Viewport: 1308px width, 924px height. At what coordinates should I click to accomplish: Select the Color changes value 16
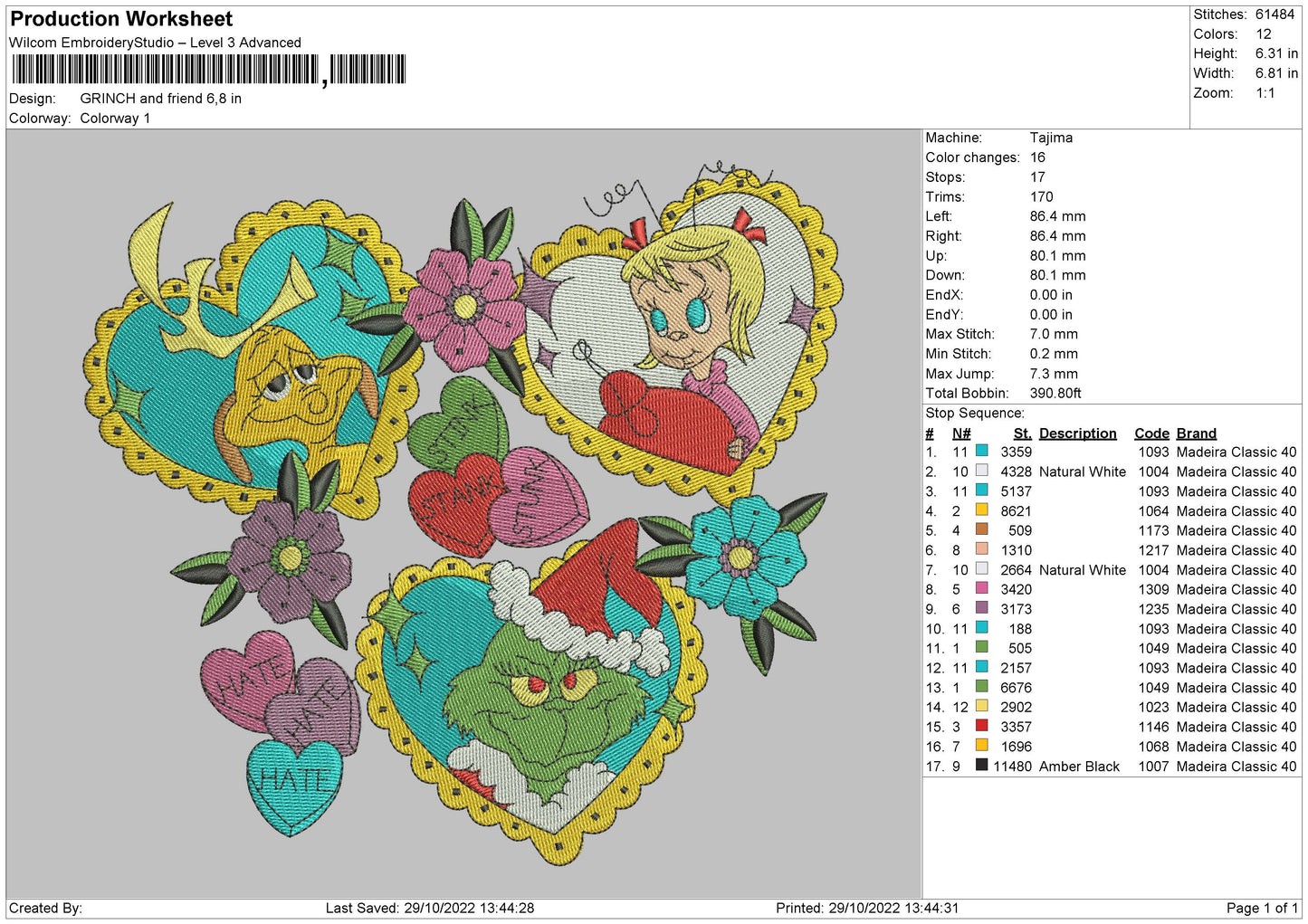click(x=1037, y=157)
